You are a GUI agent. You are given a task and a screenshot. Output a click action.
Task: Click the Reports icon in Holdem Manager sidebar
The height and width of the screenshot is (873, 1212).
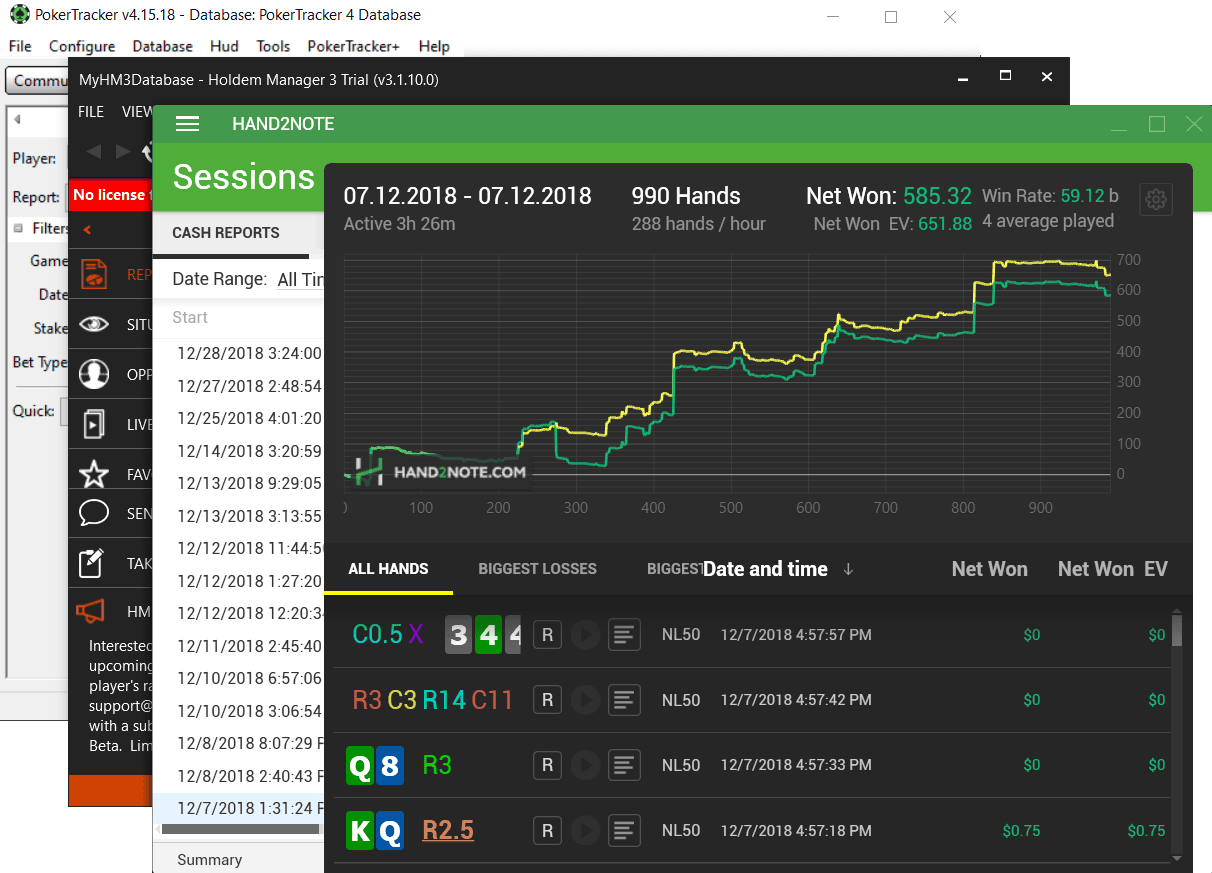(94, 274)
